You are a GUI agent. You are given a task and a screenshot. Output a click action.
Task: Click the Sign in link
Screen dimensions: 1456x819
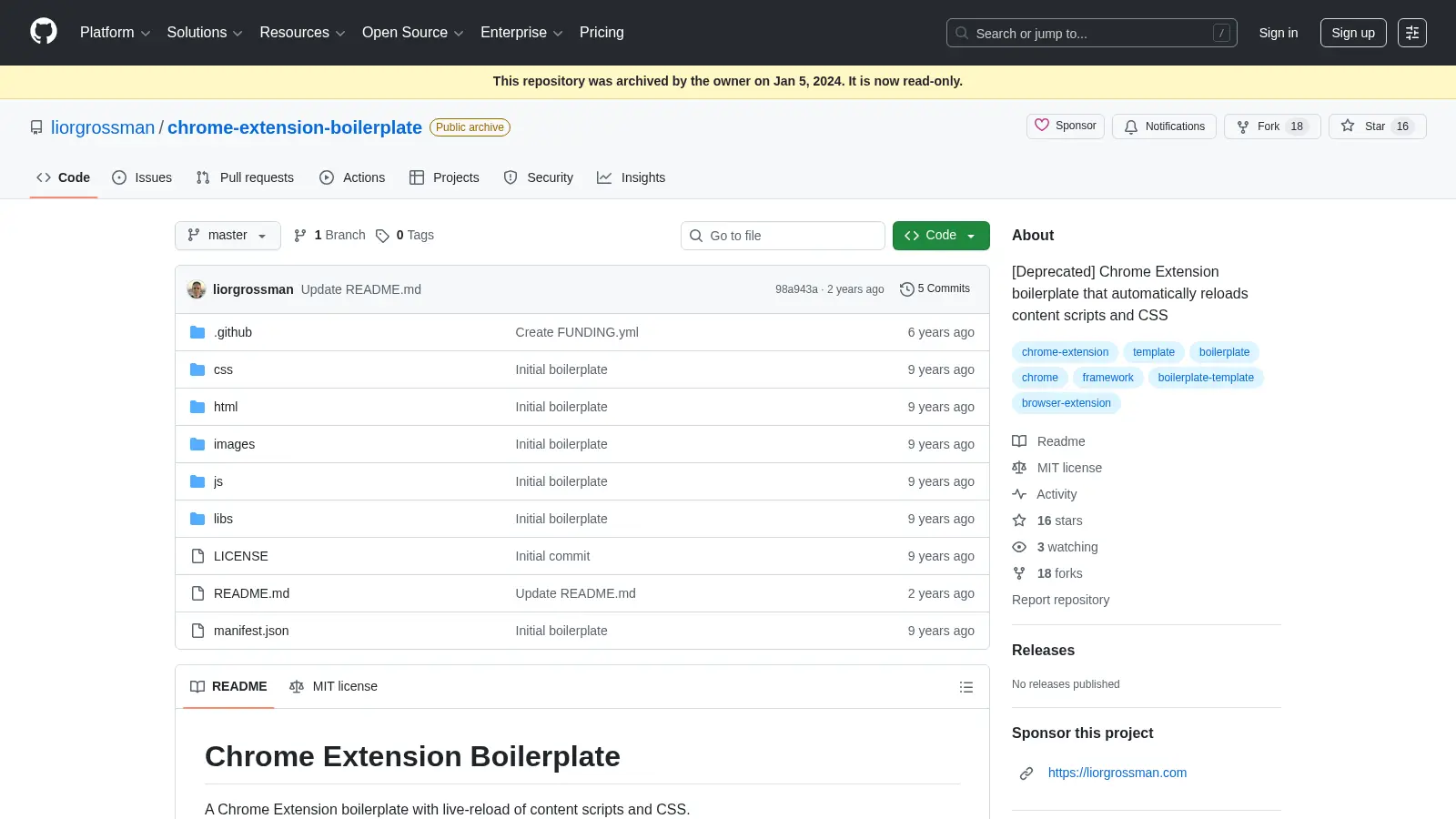(1279, 33)
